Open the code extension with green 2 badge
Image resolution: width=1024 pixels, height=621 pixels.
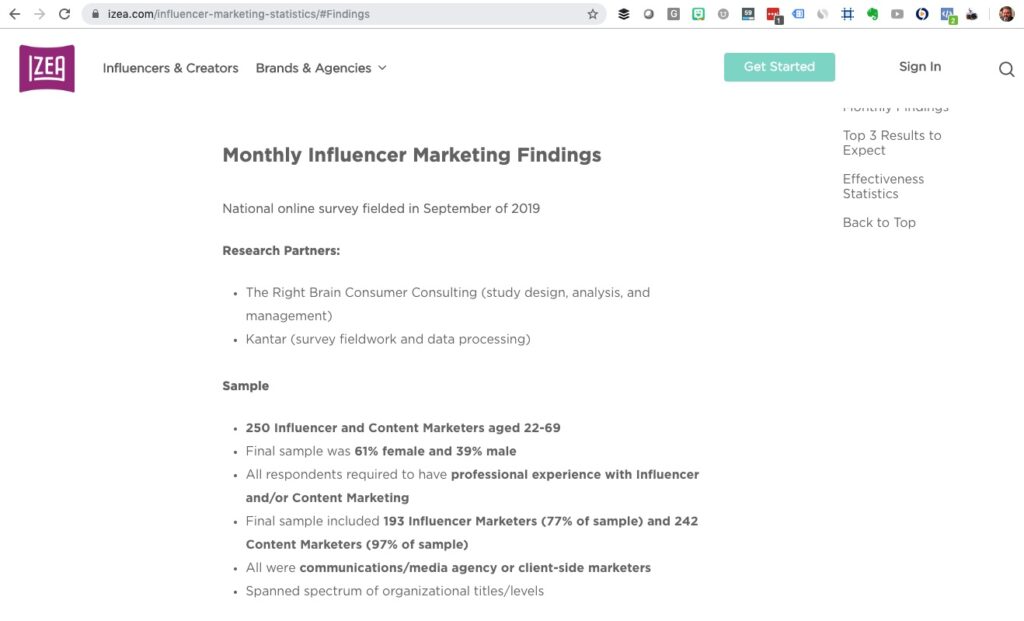[x=944, y=12]
